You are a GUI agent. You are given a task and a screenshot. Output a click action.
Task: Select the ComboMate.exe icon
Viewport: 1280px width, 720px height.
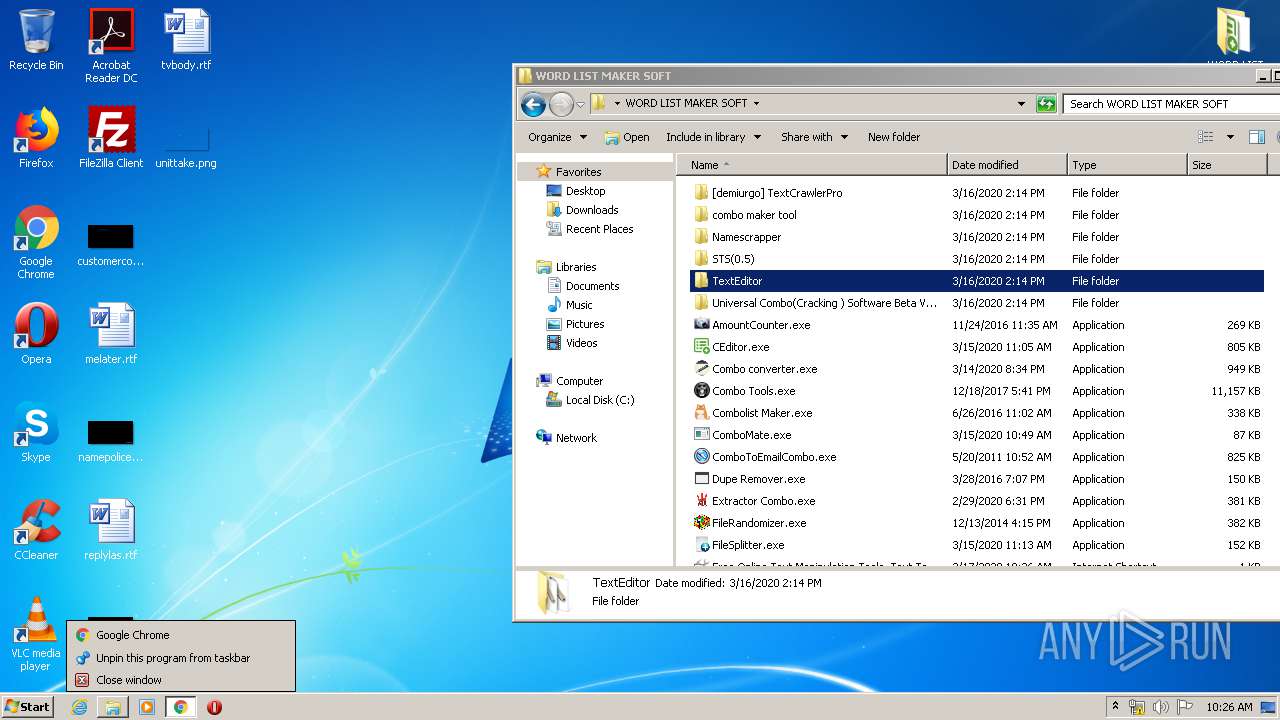[x=702, y=435]
